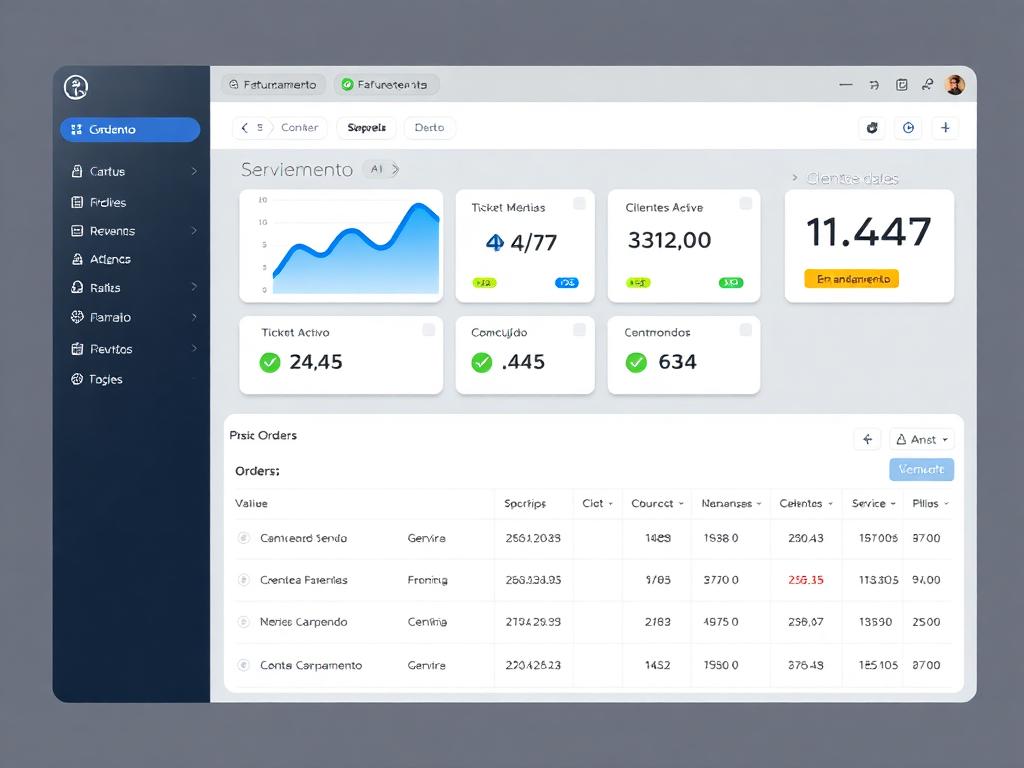The image size is (1024, 768).
Task: Toggle the Comcuĵdo card checkbox
Action: coord(579,330)
